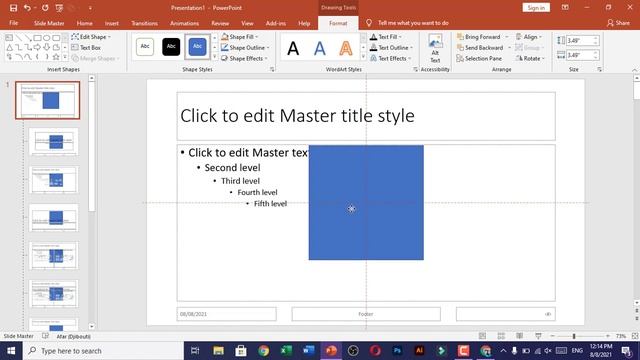Image resolution: width=640 pixels, height=360 pixels.
Task: Select the right arrow shape in the gallery
Action: [37, 47]
